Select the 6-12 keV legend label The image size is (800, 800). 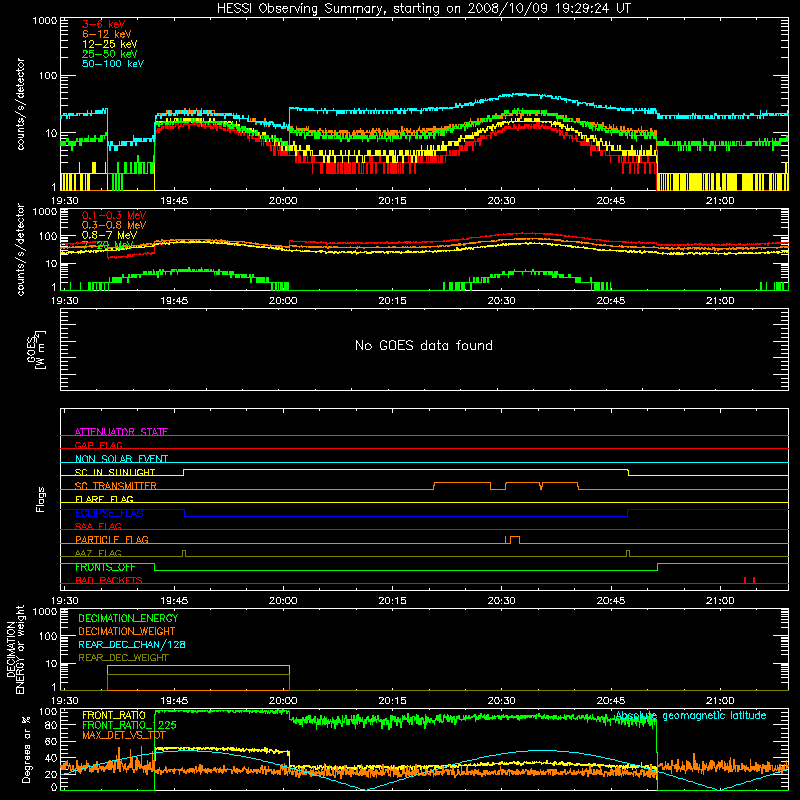point(107,34)
